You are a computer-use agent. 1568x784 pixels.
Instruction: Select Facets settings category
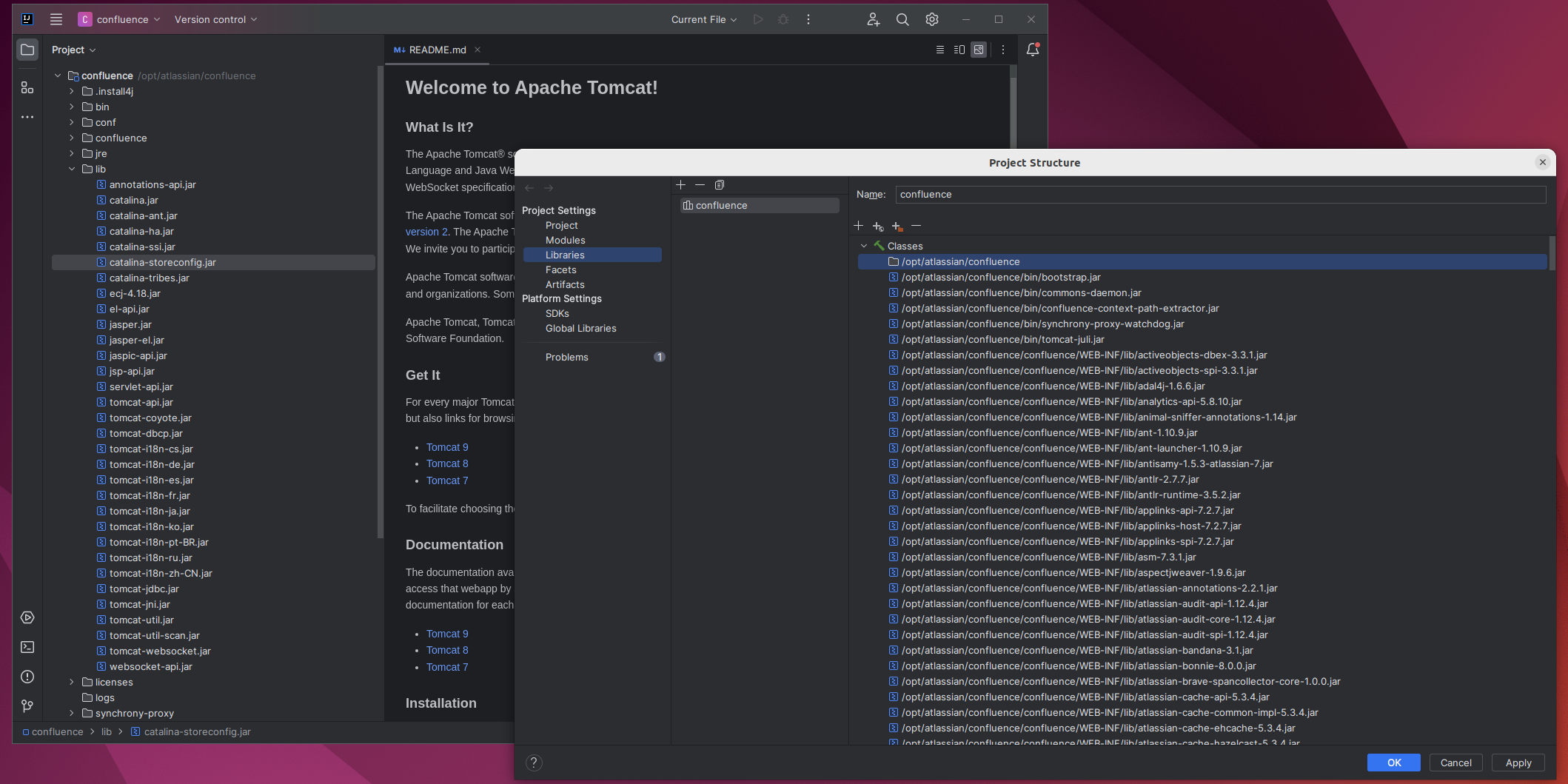tap(560, 269)
